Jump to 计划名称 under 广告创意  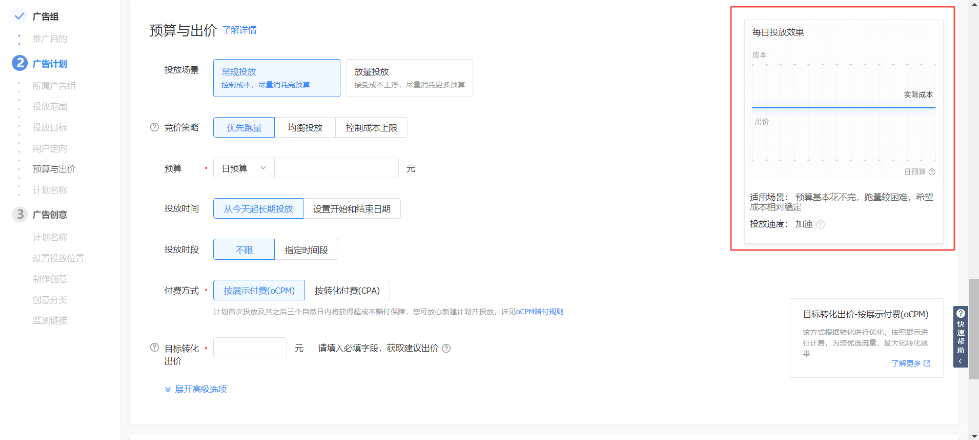tap(50, 237)
